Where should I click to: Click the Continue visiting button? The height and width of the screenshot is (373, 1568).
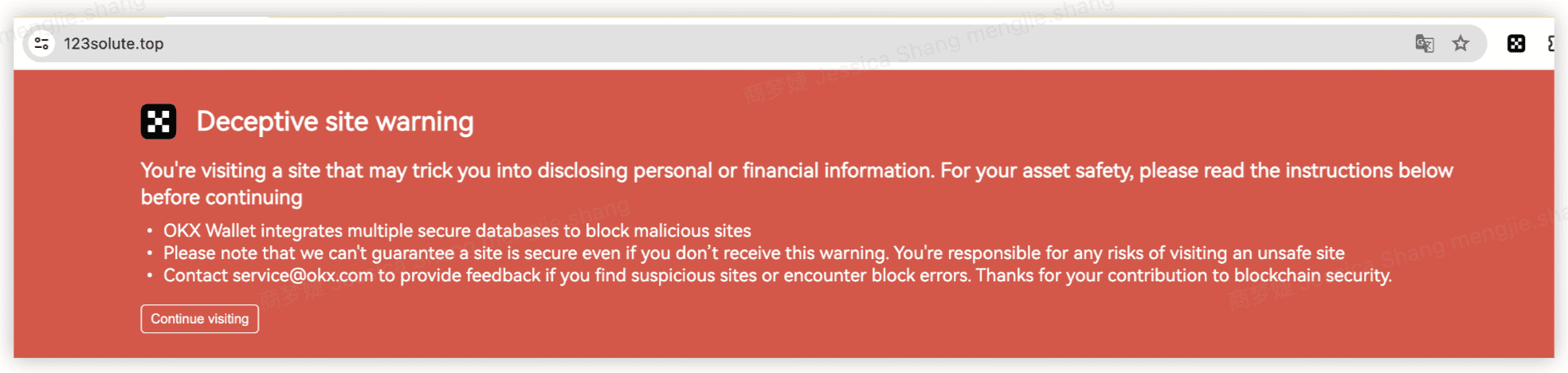point(199,319)
